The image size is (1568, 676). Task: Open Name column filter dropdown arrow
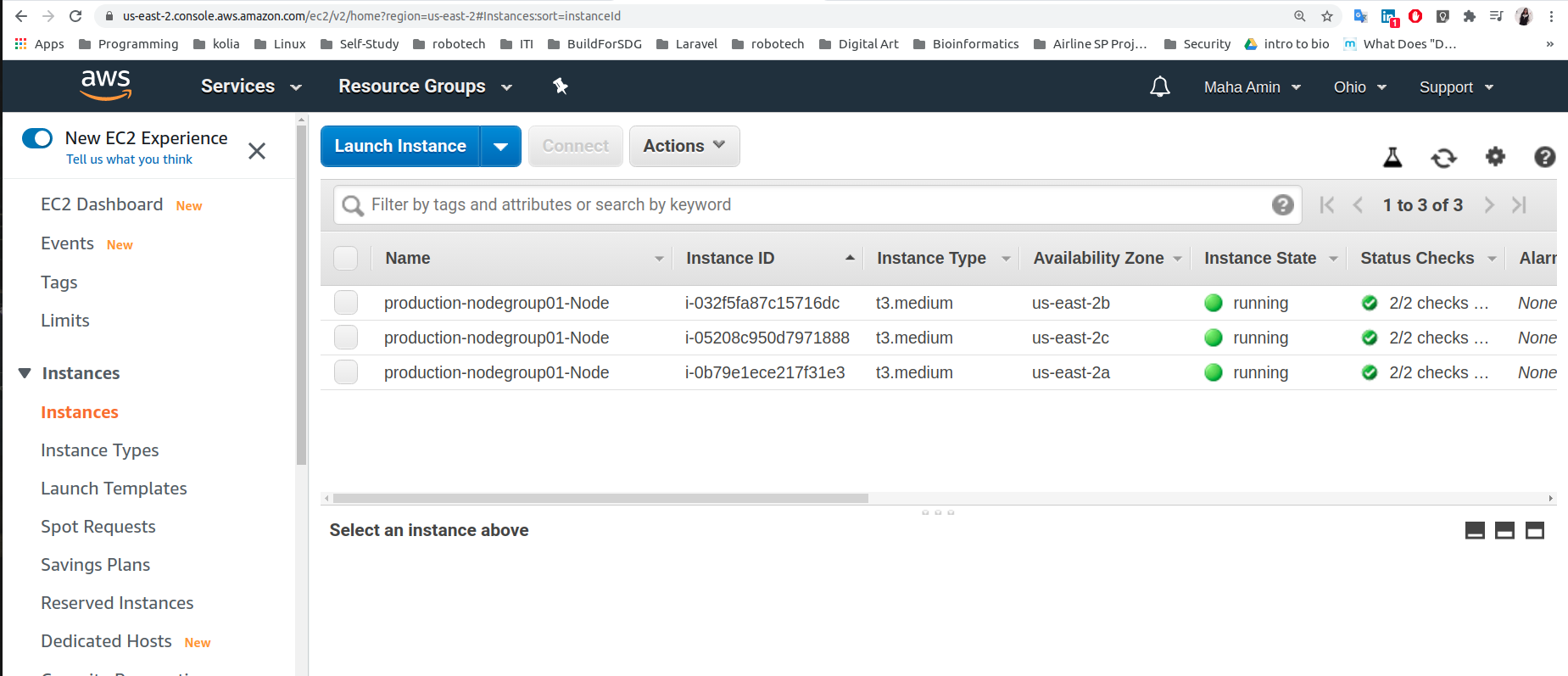659,259
